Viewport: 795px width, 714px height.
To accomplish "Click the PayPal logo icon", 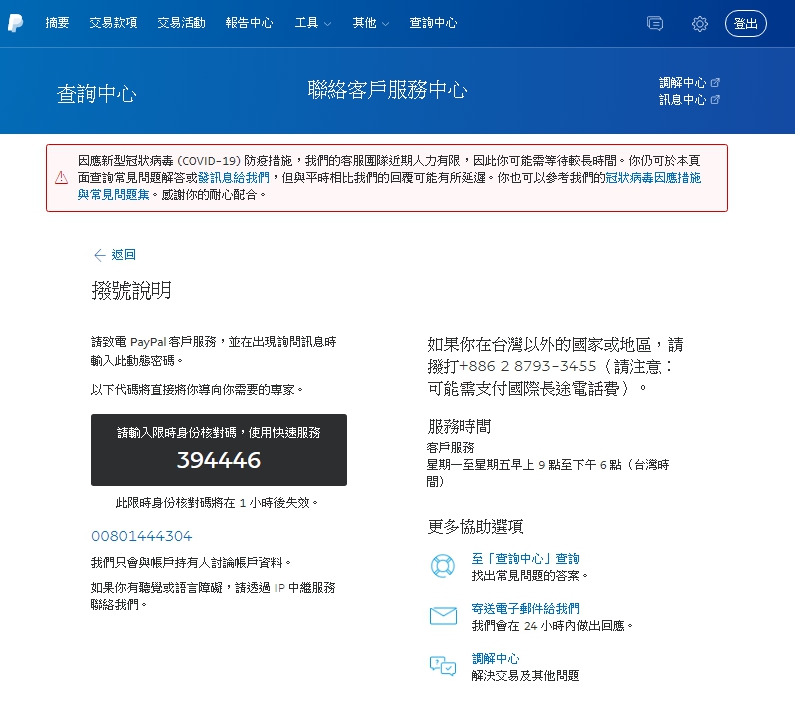I will (16, 23).
